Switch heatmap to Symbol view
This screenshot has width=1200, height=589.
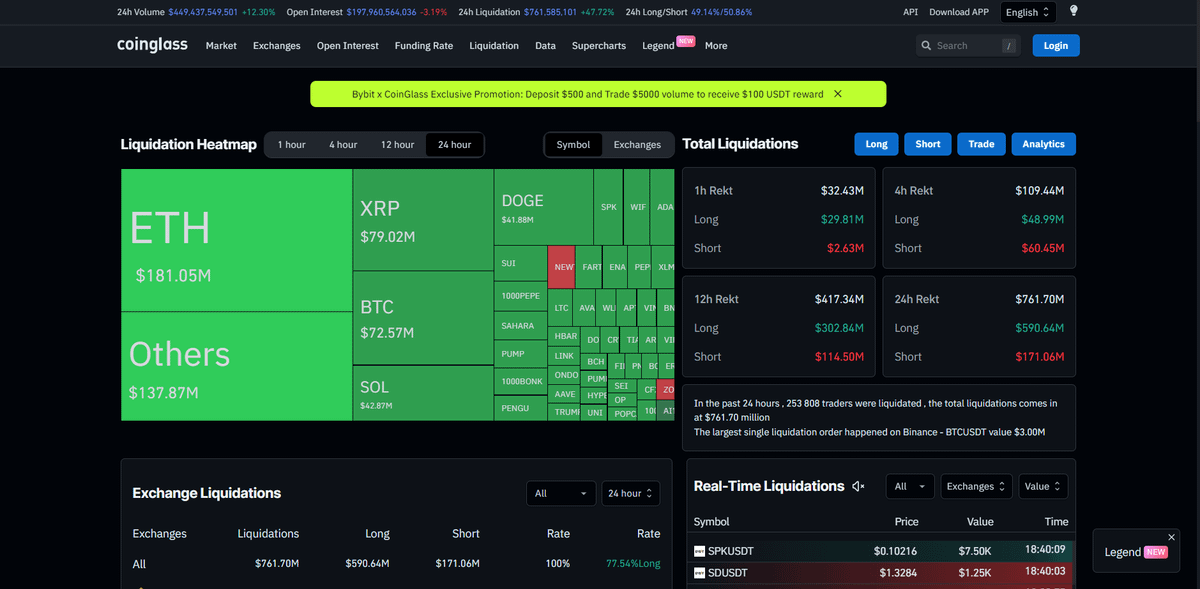point(574,145)
